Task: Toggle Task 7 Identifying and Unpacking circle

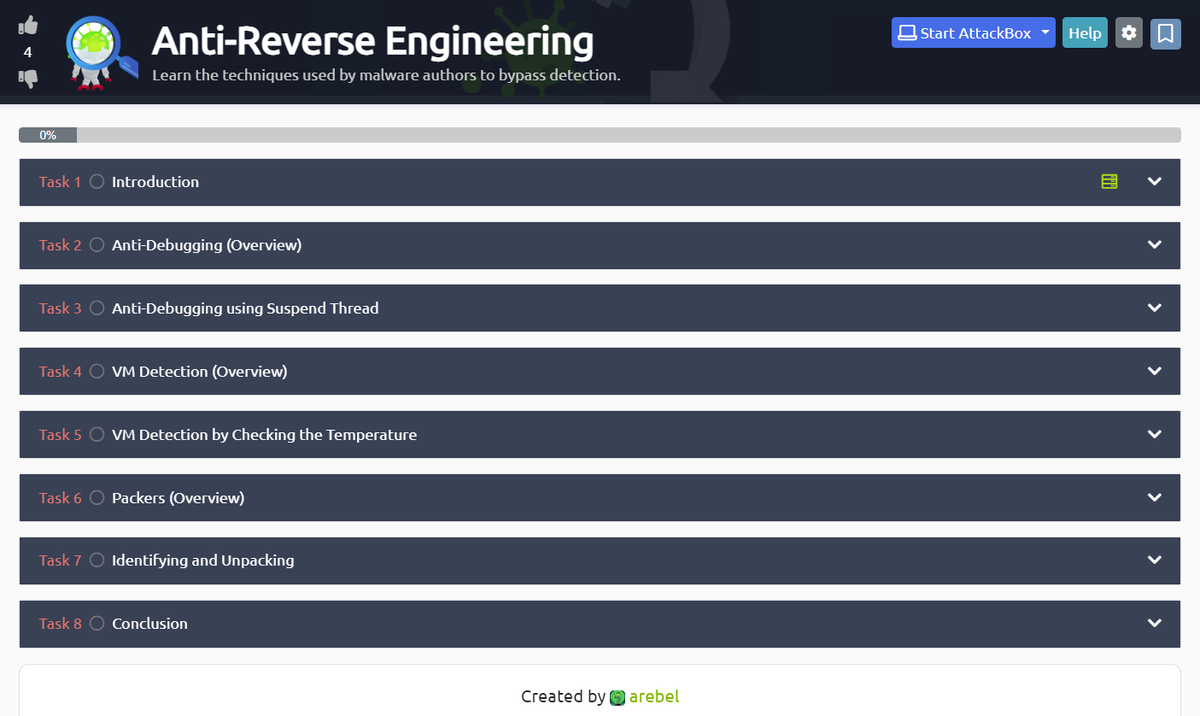Action: (x=97, y=561)
